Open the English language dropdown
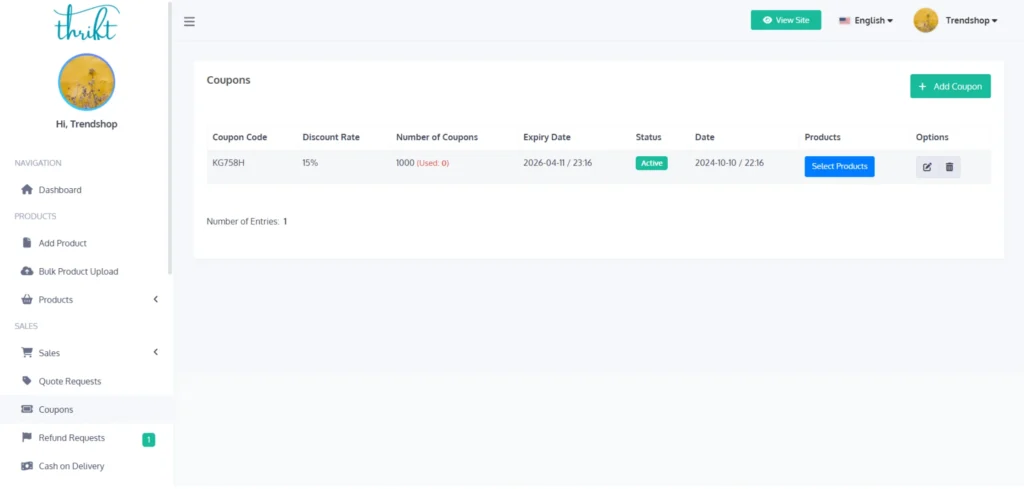The height and width of the screenshot is (489, 1024). pyautogui.click(x=866, y=20)
